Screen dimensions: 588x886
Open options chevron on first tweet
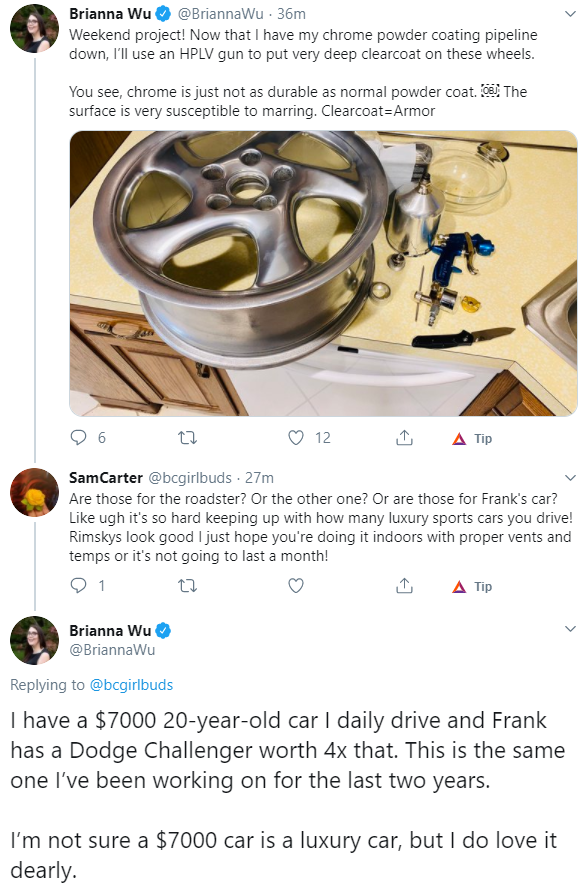point(570,14)
